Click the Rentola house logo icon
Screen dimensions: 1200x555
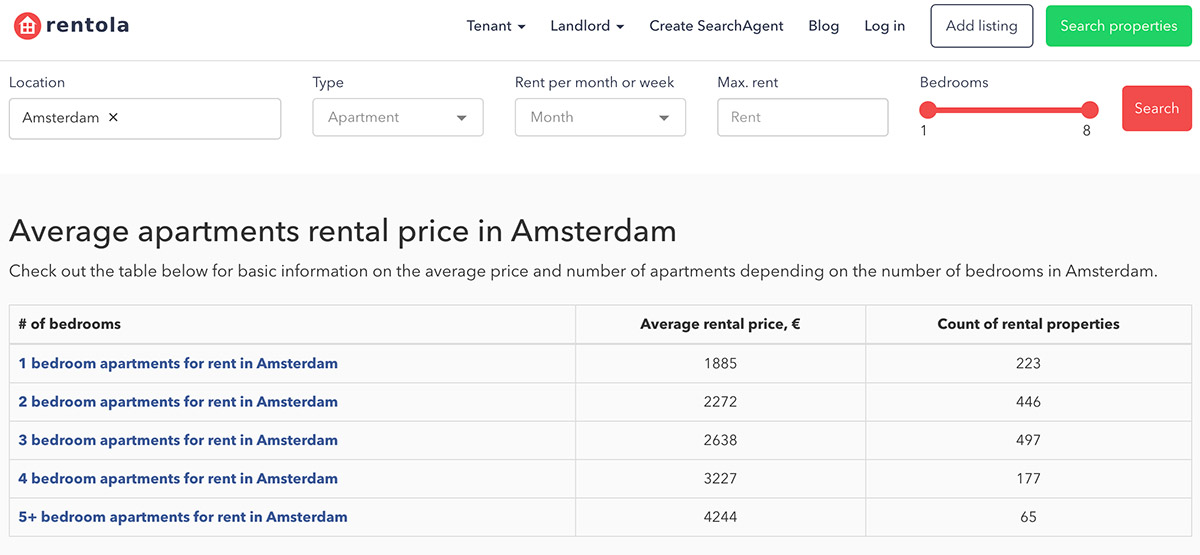click(27, 26)
